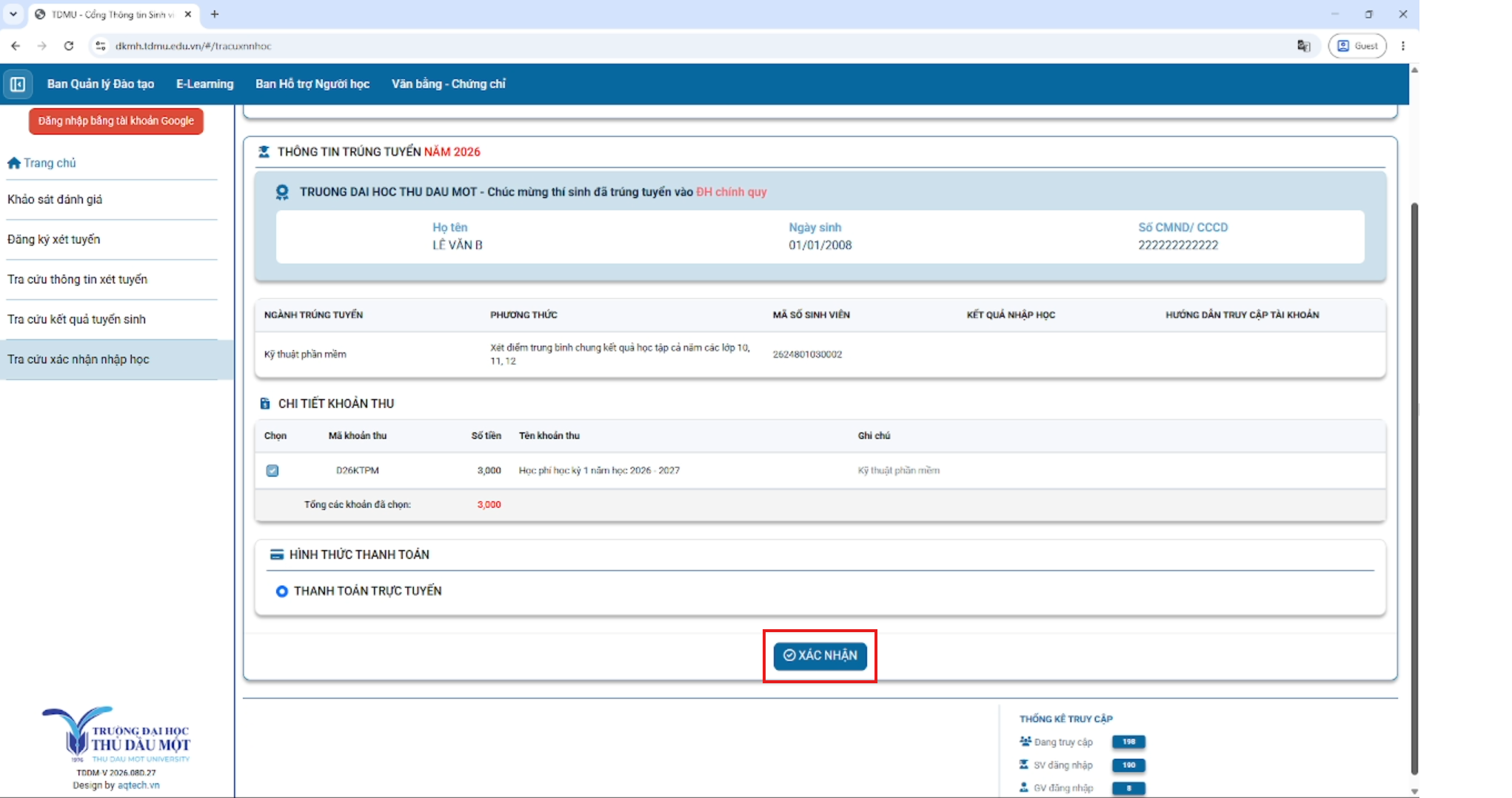Click the Xét điểm trung bình method cell
This screenshot has height=798, width=1512.
point(620,355)
